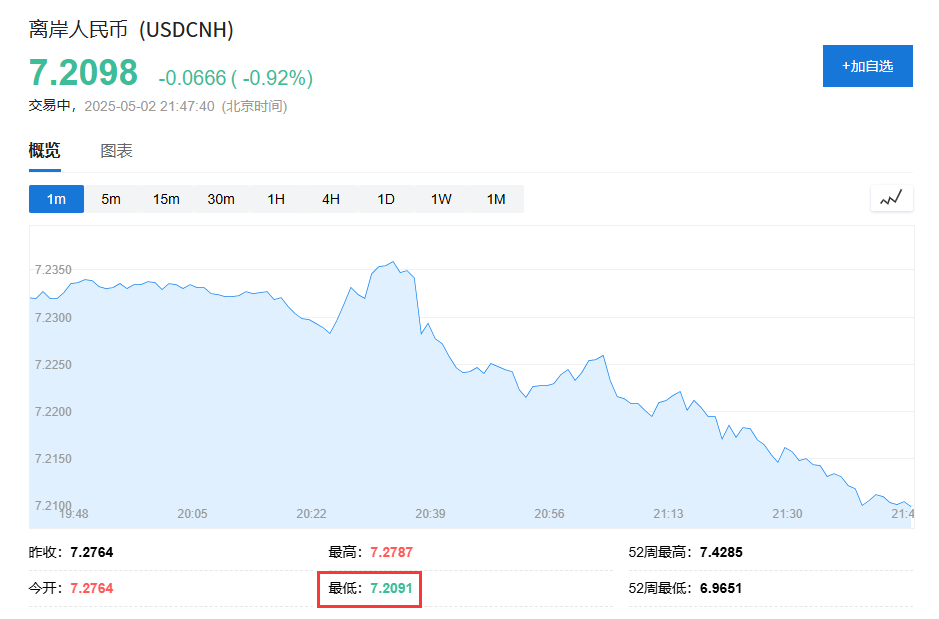
Task: Switch to the 概览 overview tab
Action: coord(44,150)
